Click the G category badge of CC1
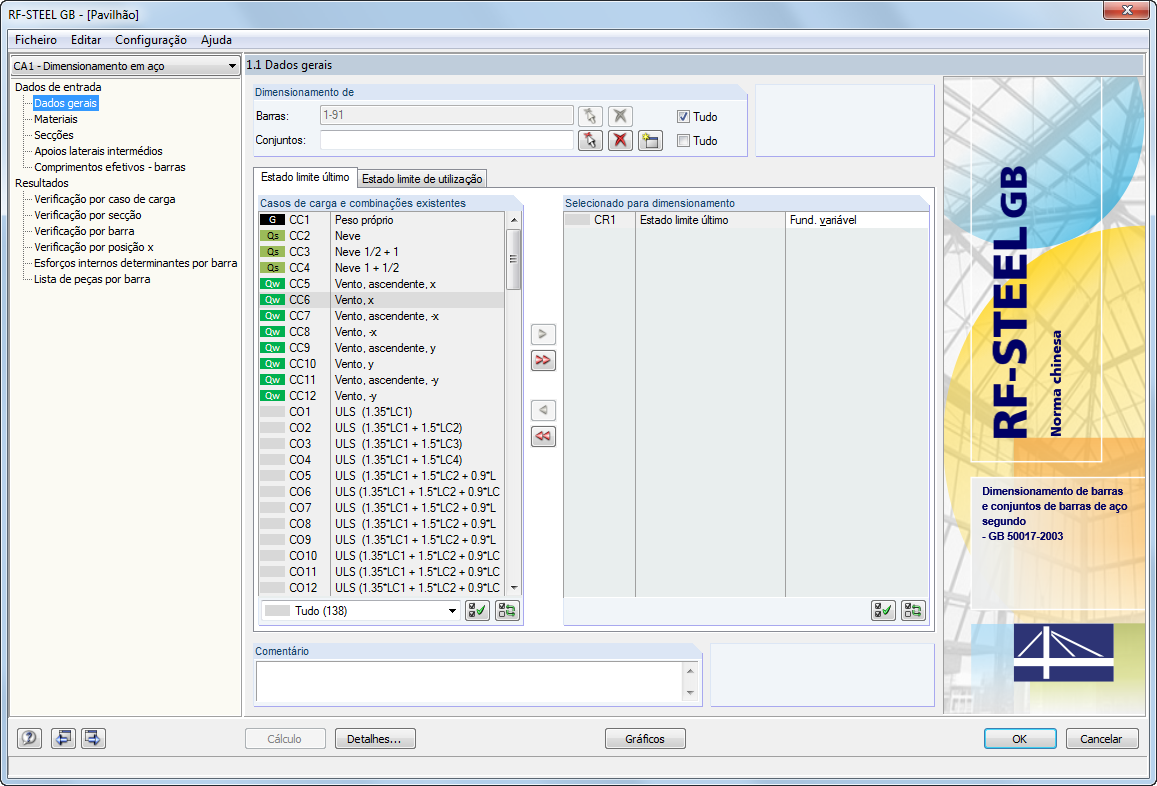1157x786 pixels. 272,220
